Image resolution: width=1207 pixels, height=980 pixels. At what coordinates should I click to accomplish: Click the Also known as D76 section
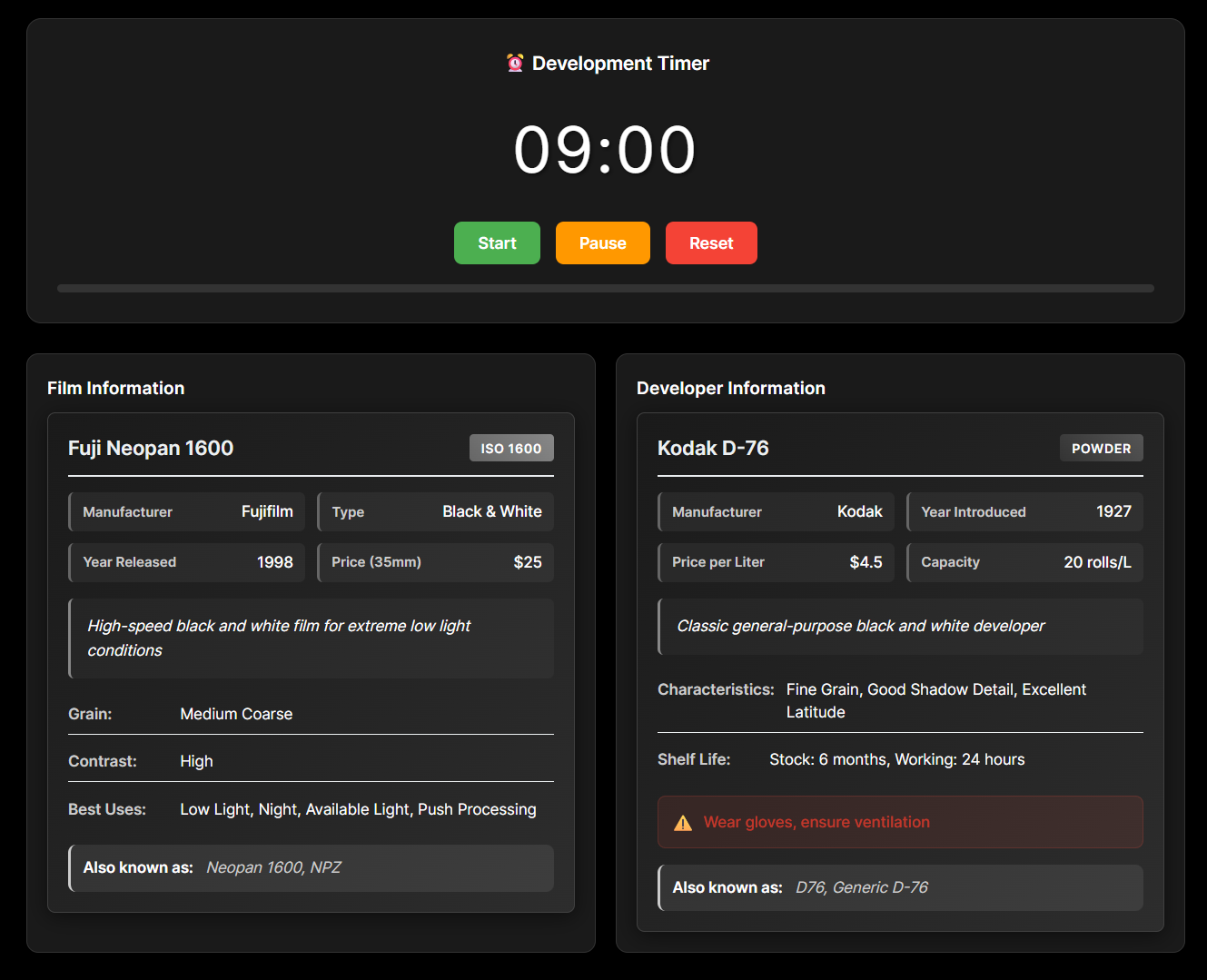point(900,887)
